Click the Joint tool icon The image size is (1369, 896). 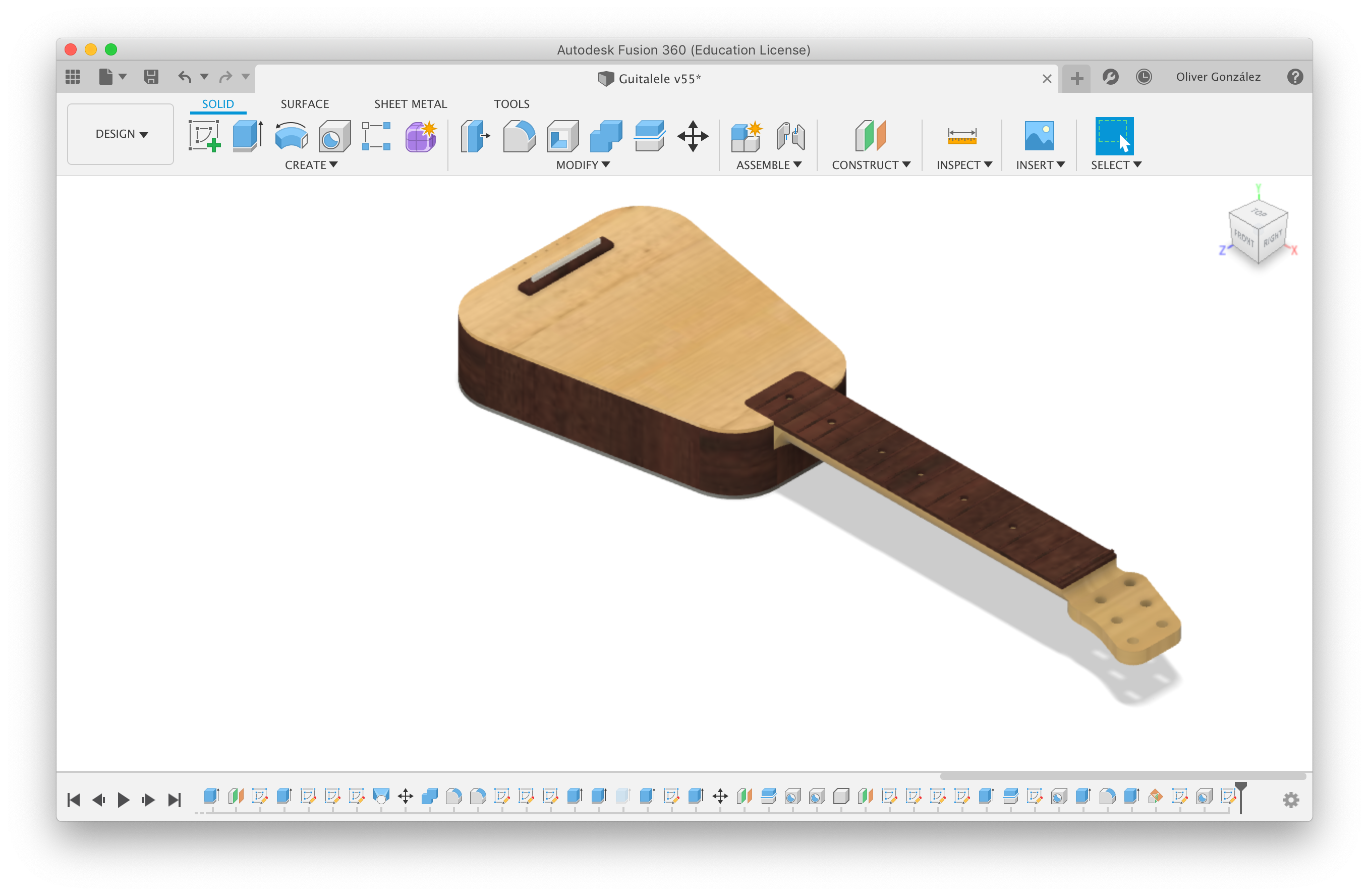[x=790, y=136]
